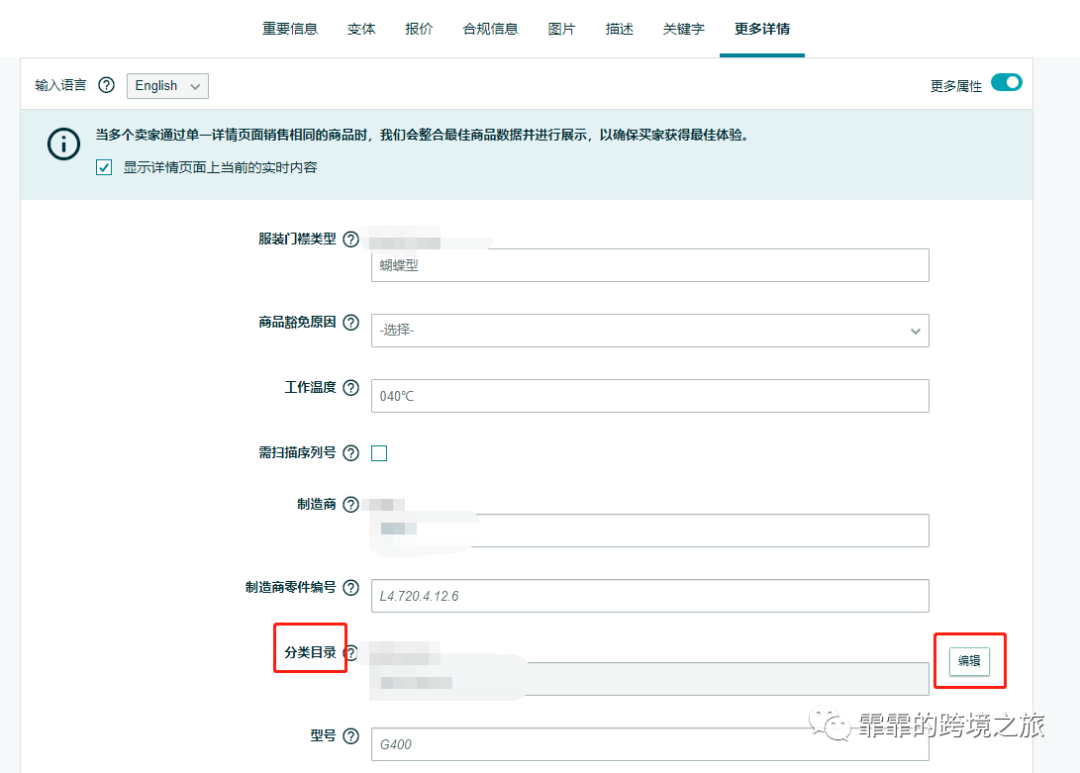This screenshot has width=1080, height=773.
Task: Click the help icon next to 输入语言
Action: [107, 85]
